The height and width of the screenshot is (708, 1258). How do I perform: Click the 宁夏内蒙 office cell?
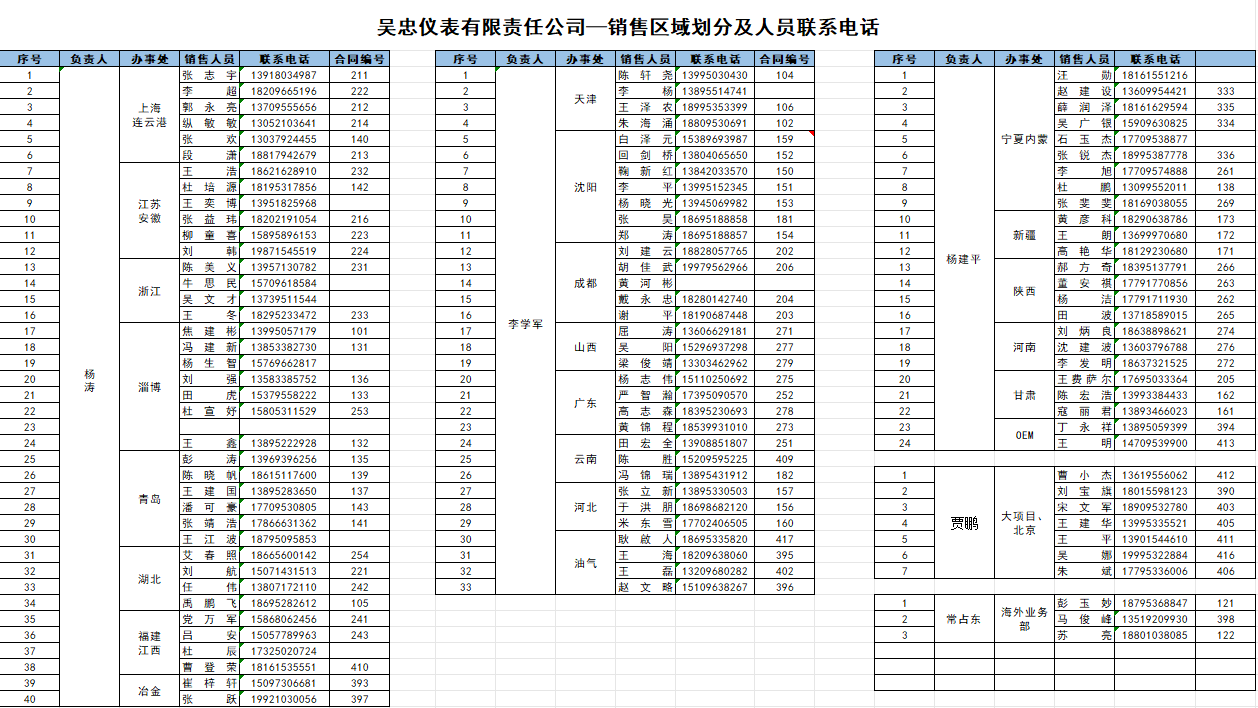coord(1024,139)
